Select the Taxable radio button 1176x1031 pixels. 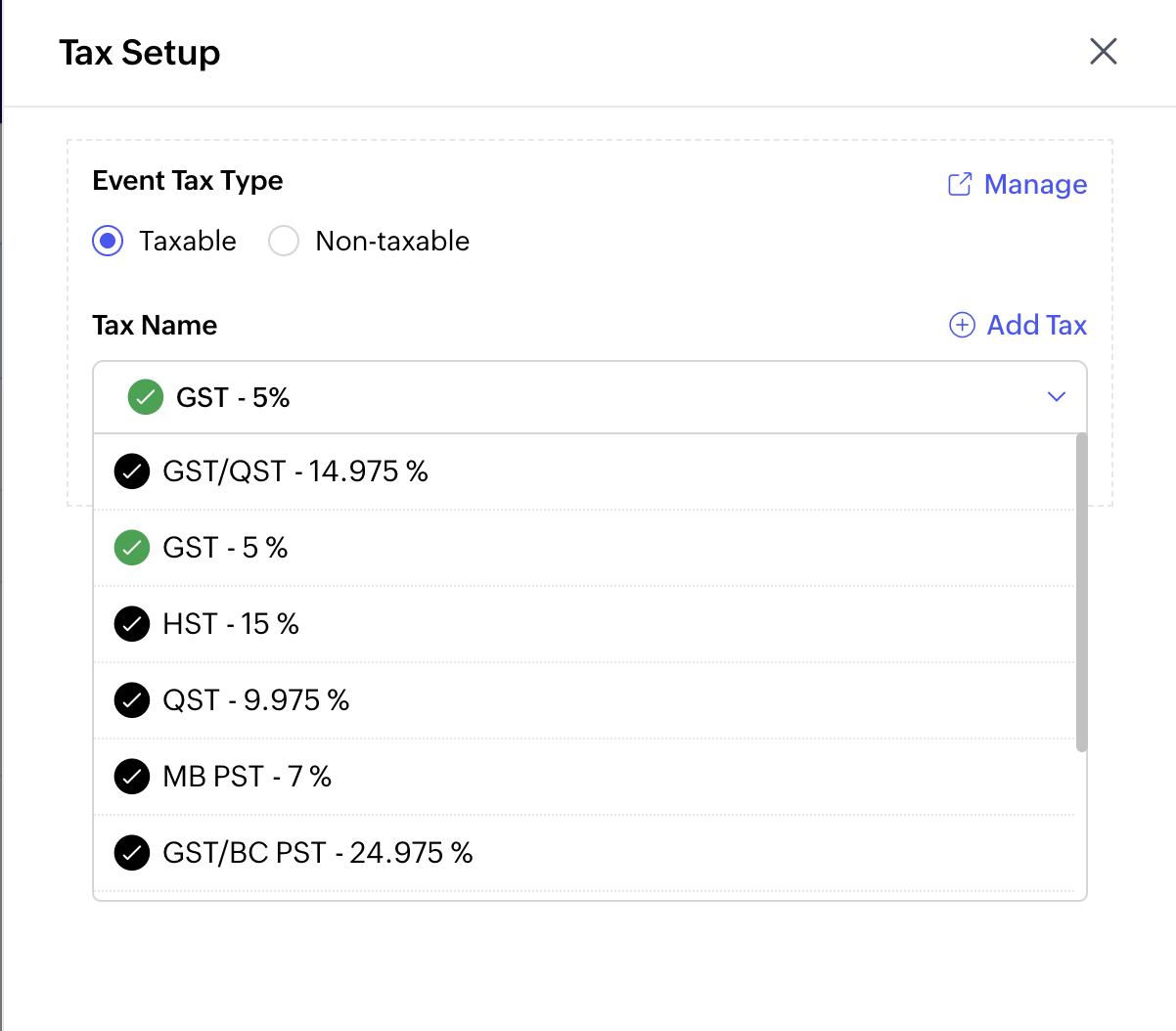(108, 241)
